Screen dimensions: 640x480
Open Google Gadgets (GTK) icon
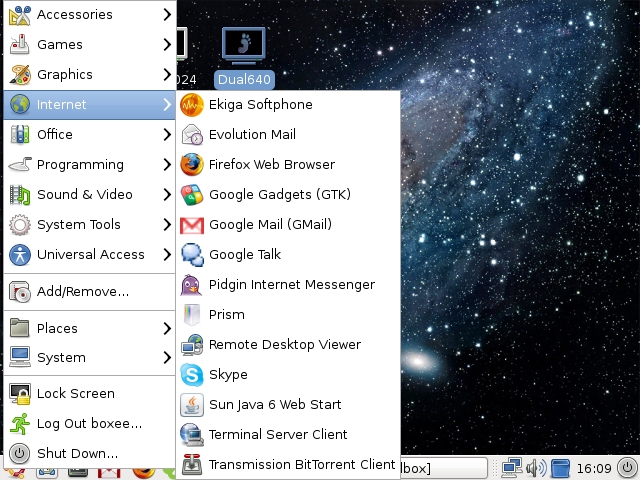pyautogui.click(x=192, y=195)
